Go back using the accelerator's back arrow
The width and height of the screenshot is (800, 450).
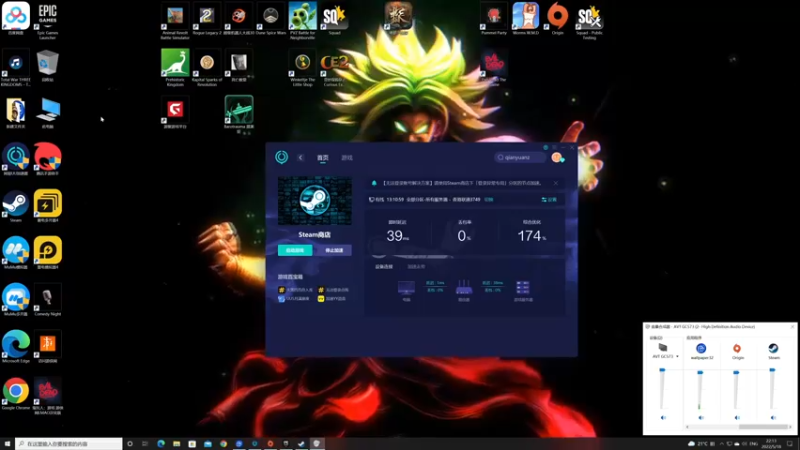tap(301, 158)
